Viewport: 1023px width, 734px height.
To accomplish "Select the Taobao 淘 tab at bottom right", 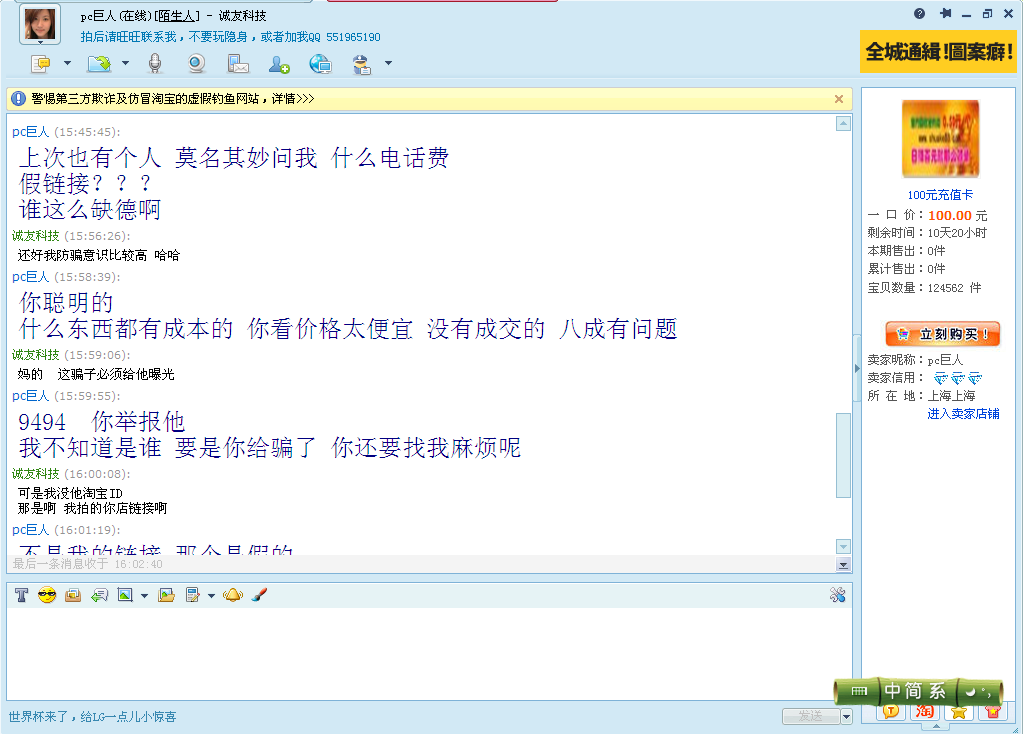I will [x=925, y=712].
